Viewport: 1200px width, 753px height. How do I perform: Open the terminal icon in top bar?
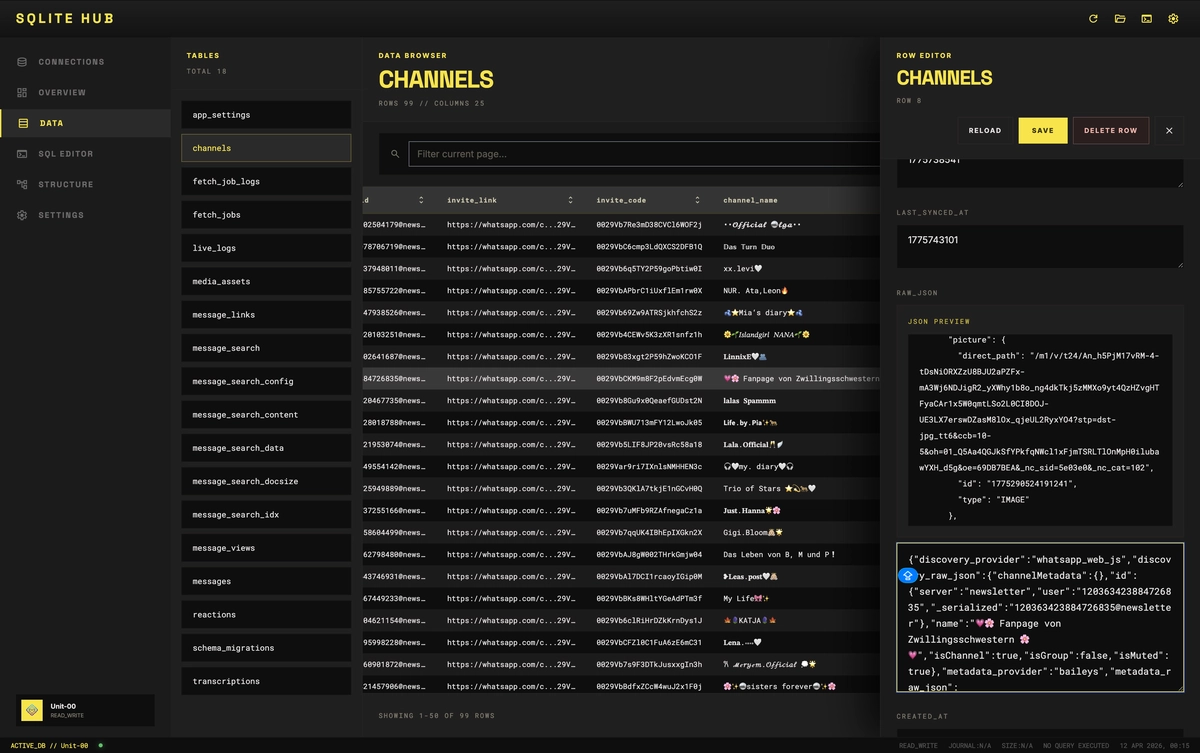click(x=1146, y=19)
